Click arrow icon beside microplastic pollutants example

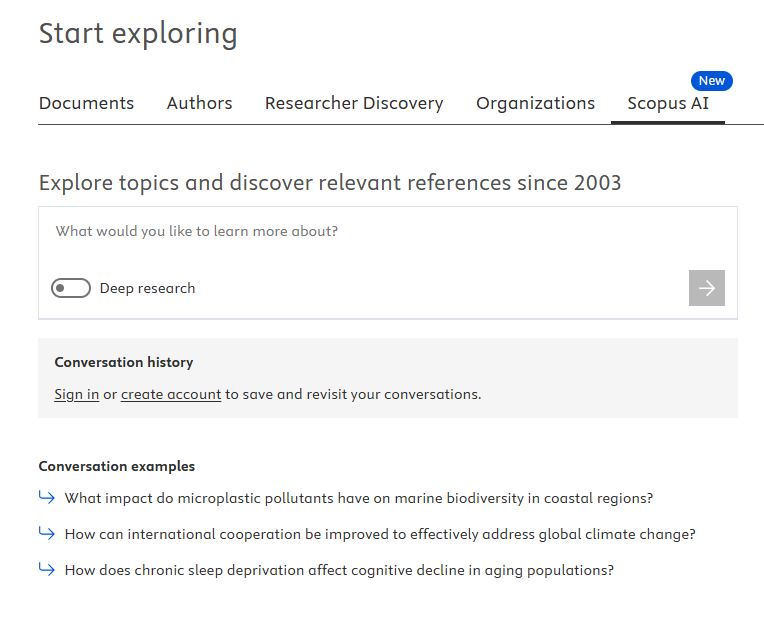tap(47, 497)
